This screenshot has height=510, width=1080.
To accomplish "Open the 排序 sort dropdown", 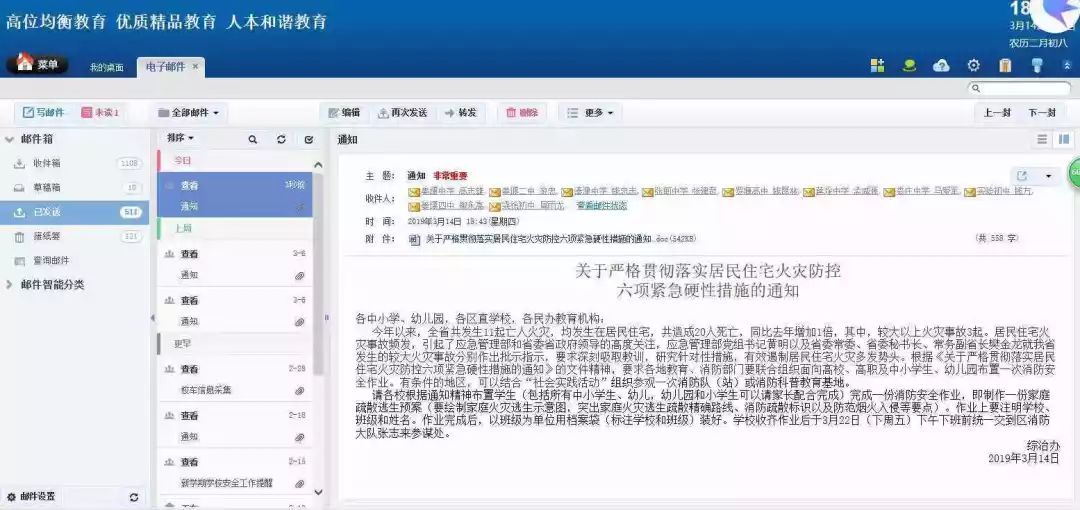I will click(180, 139).
